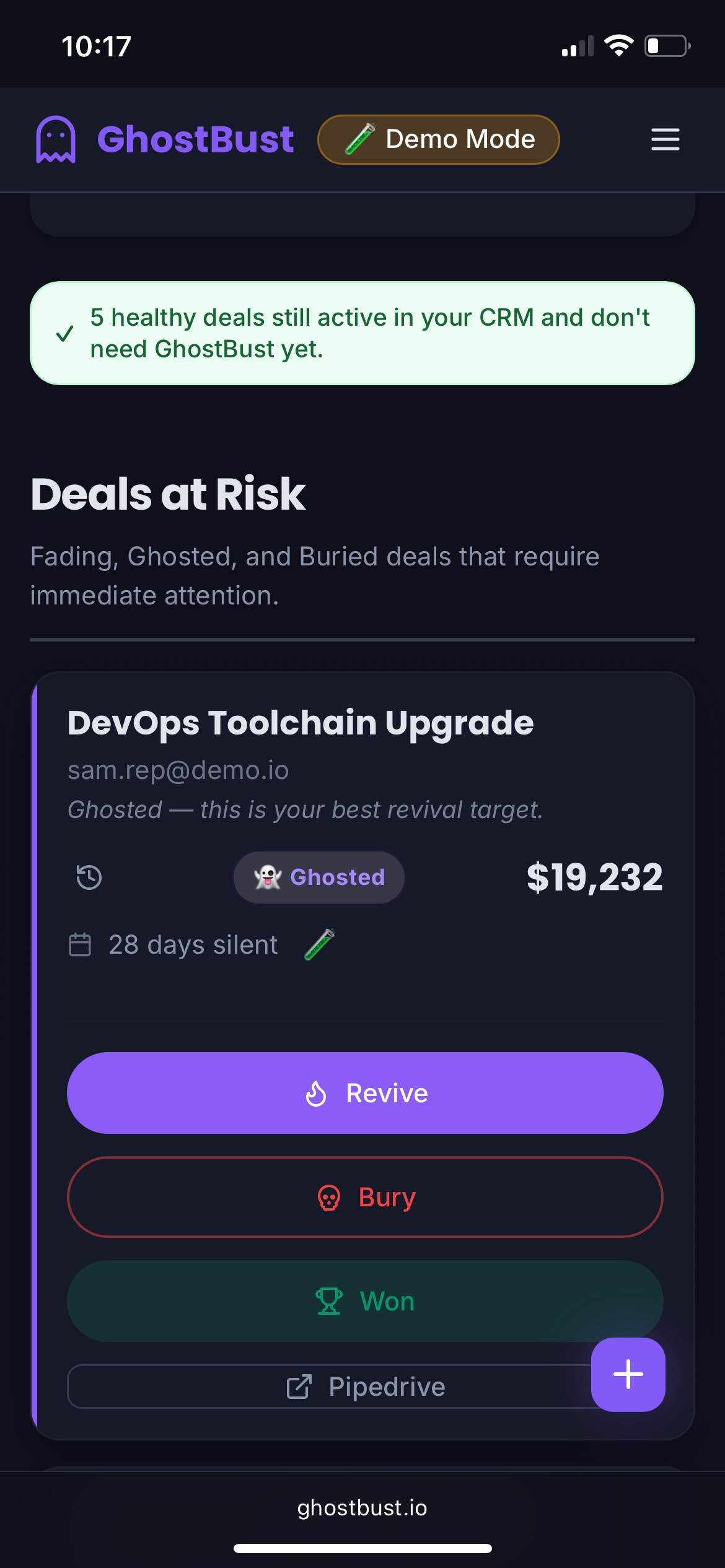Click the calendar icon next to 28 days silent
Screen dimensions: 725x1568
coord(80,944)
